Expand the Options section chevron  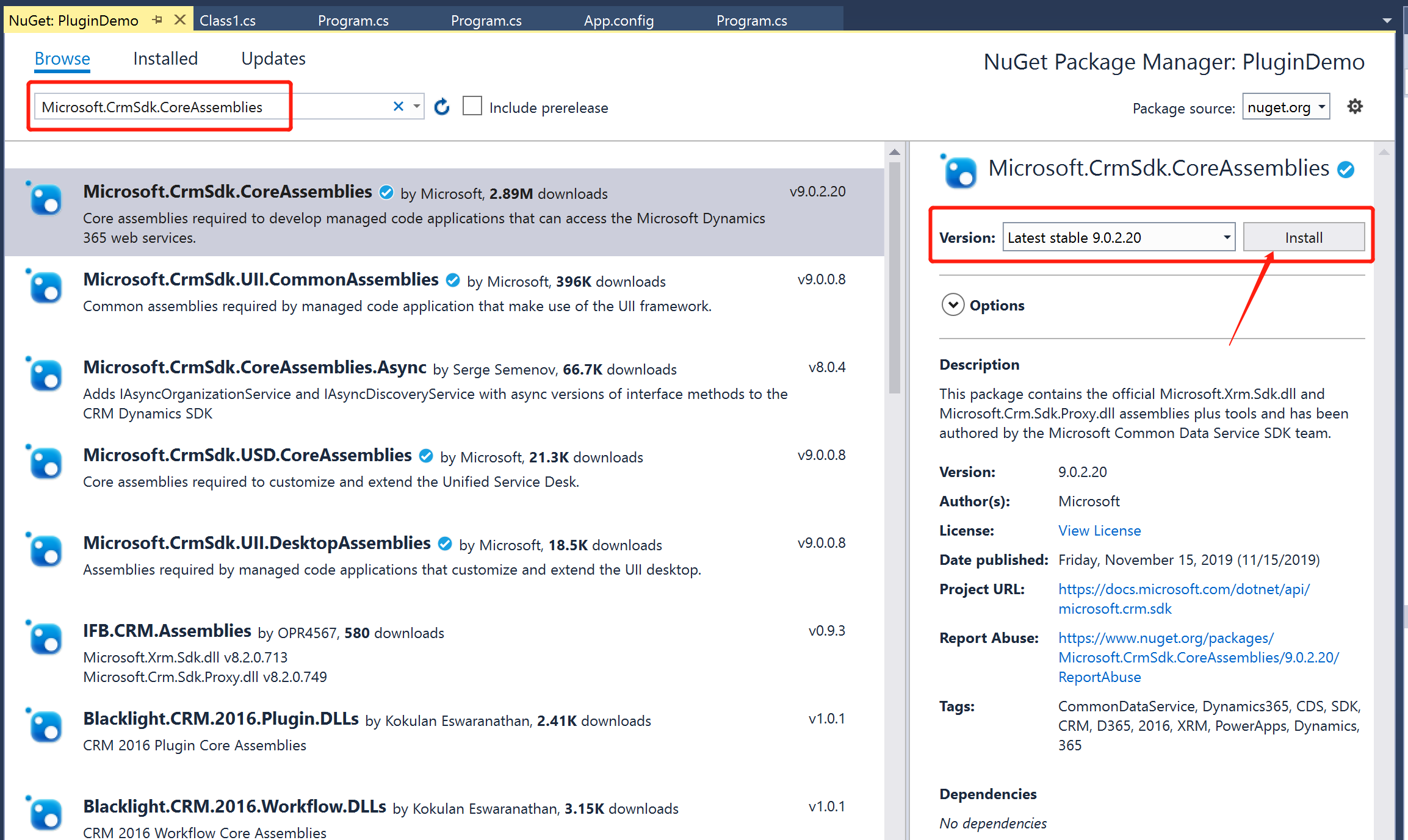953,305
